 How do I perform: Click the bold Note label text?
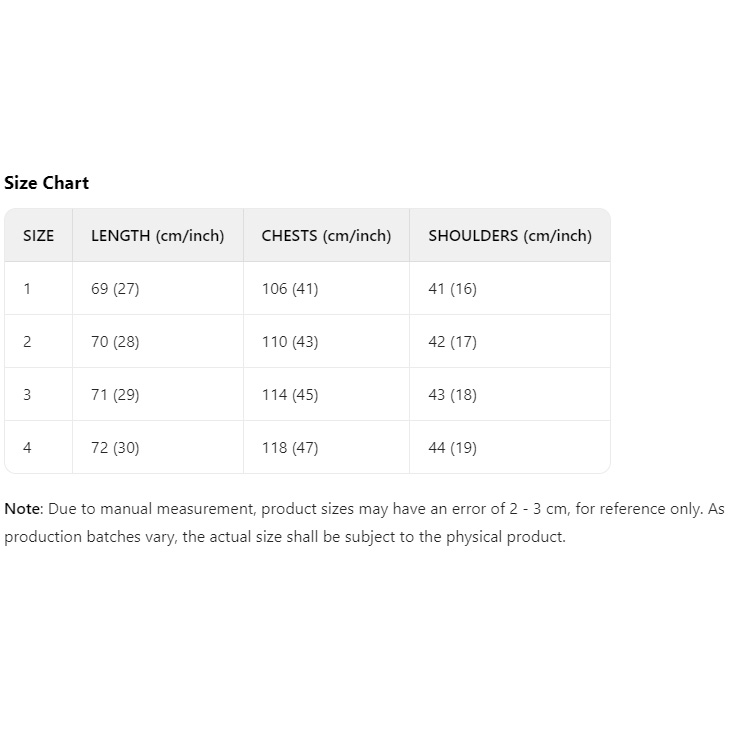click(22, 509)
